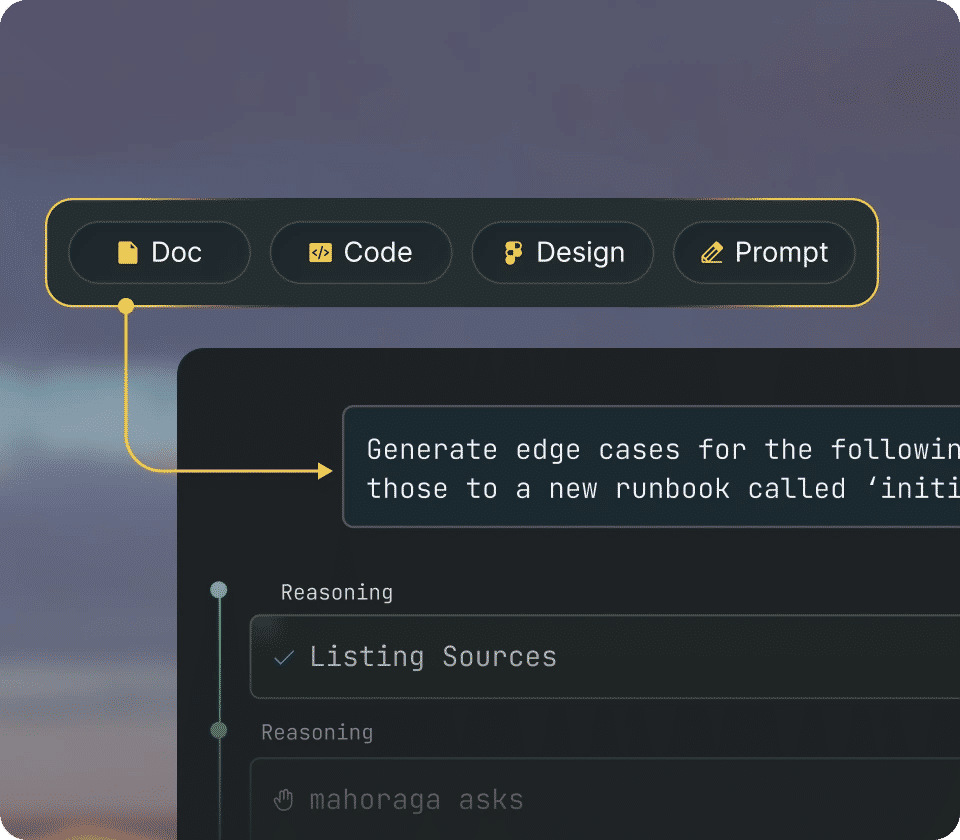The image size is (960, 840).
Task: Open the Listing Sources step row
Action: (x=605, y=656)
